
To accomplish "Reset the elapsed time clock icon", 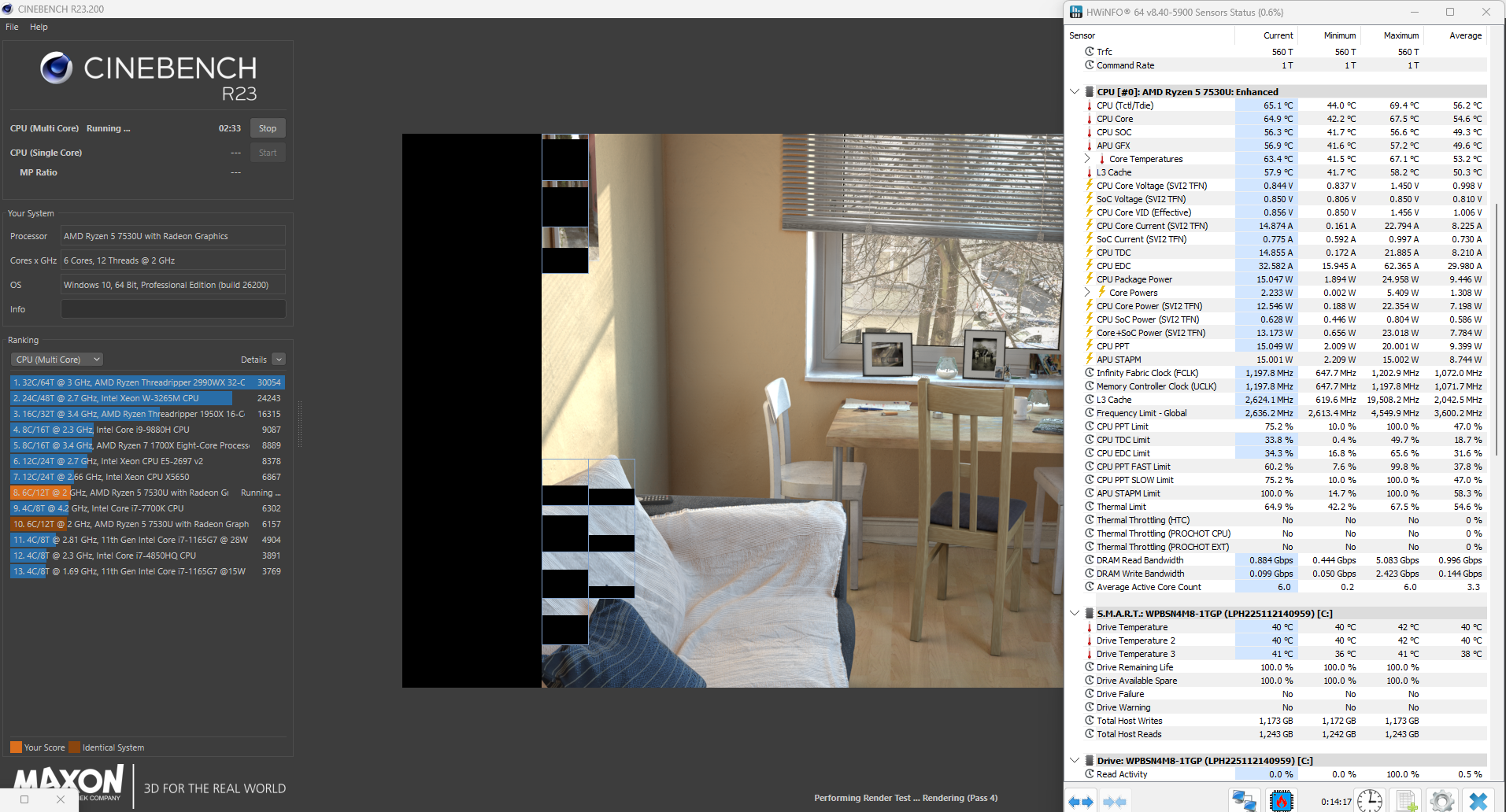I will tap(1370, 801).
